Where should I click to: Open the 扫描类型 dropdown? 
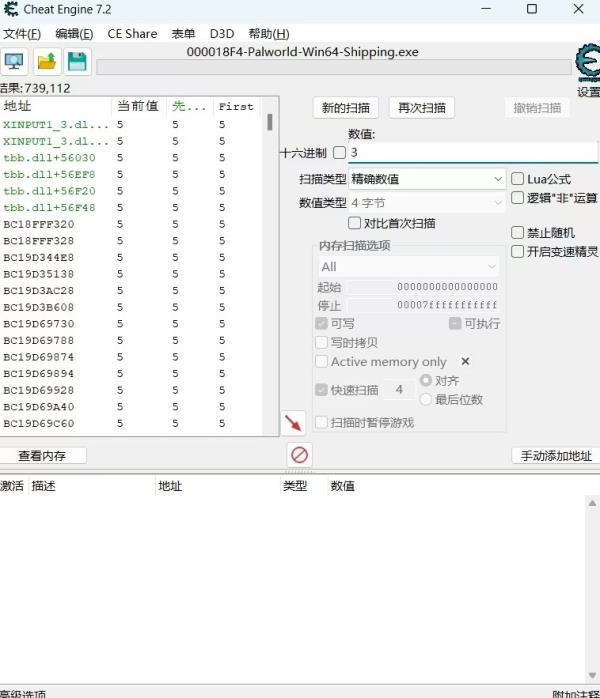pos(427,179)
